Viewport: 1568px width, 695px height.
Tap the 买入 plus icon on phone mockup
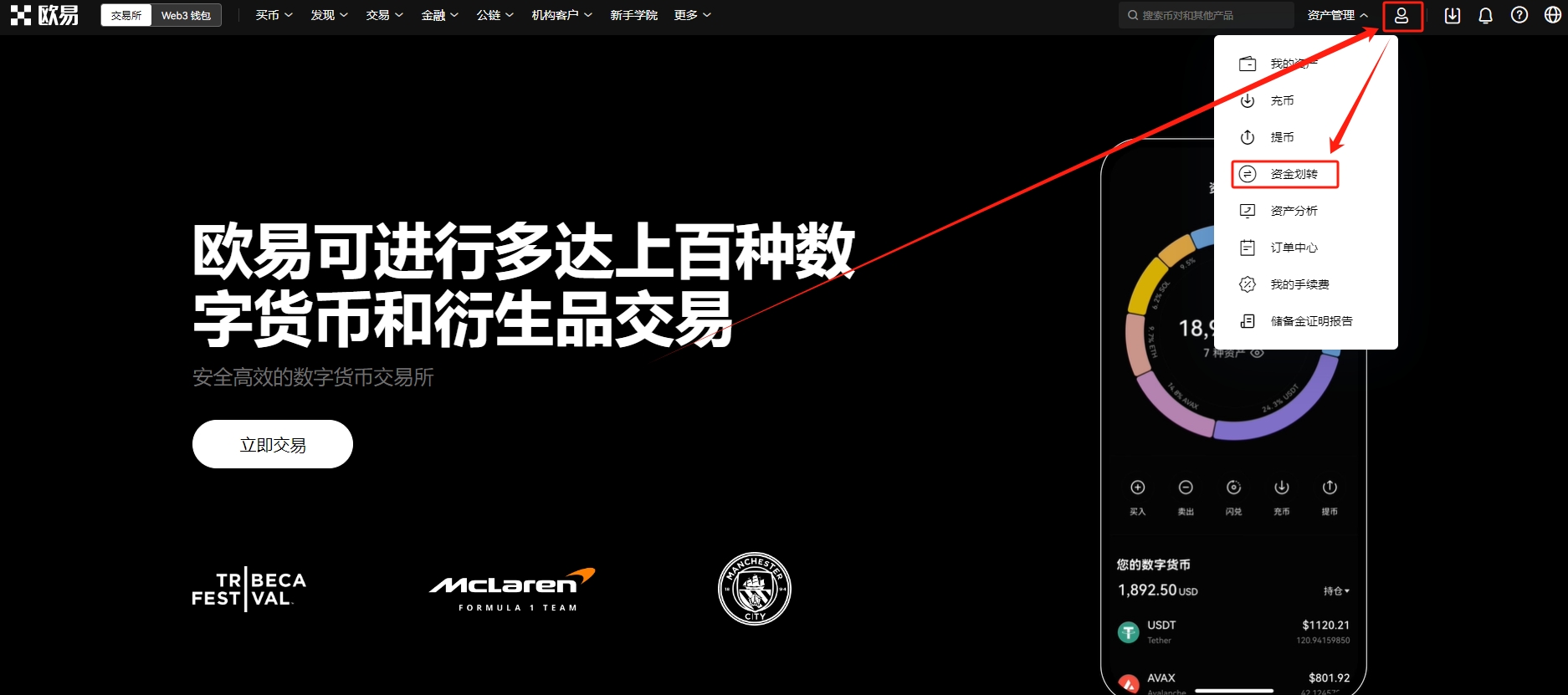click(1138, 488)
